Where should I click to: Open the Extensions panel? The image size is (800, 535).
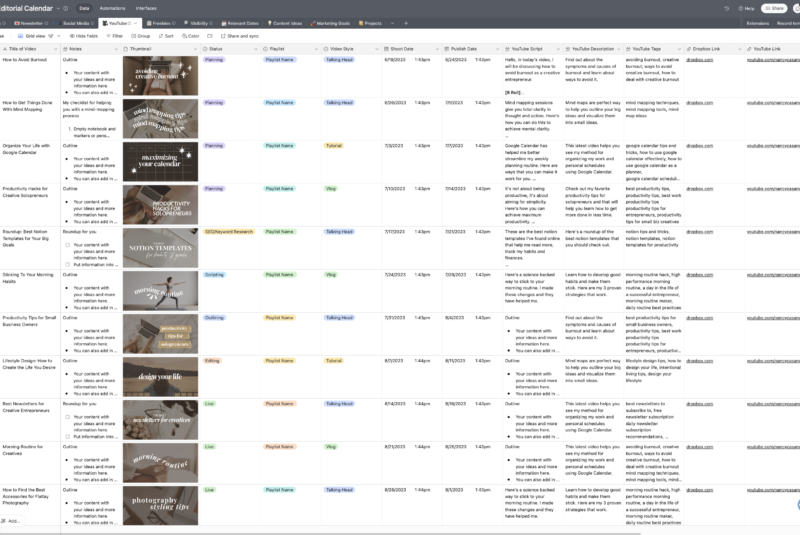click(x=758, y=23)
